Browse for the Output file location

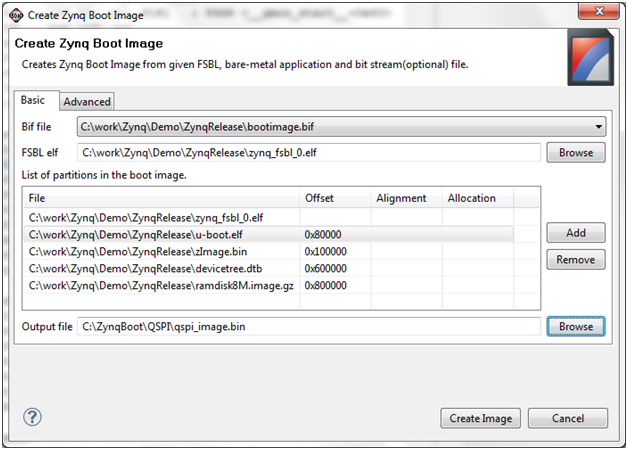point(576,326)
